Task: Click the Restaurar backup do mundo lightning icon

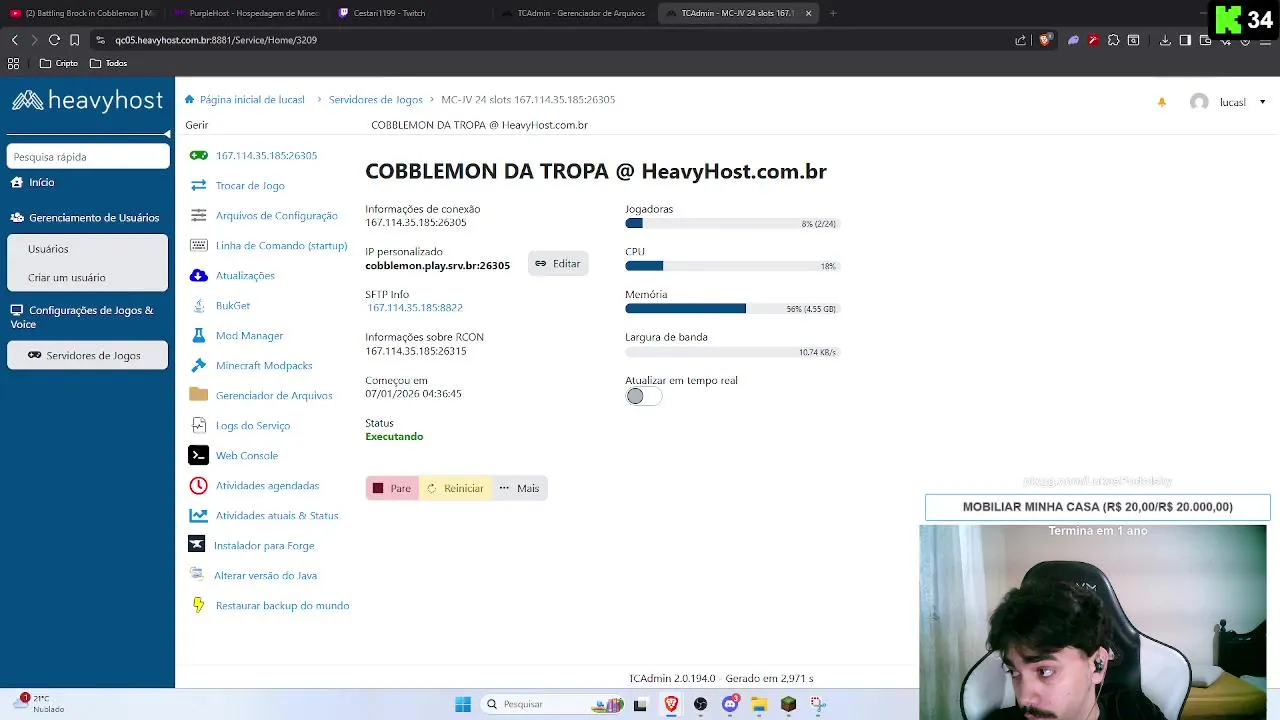Action: pyautogui.click(x=198, y=605)
